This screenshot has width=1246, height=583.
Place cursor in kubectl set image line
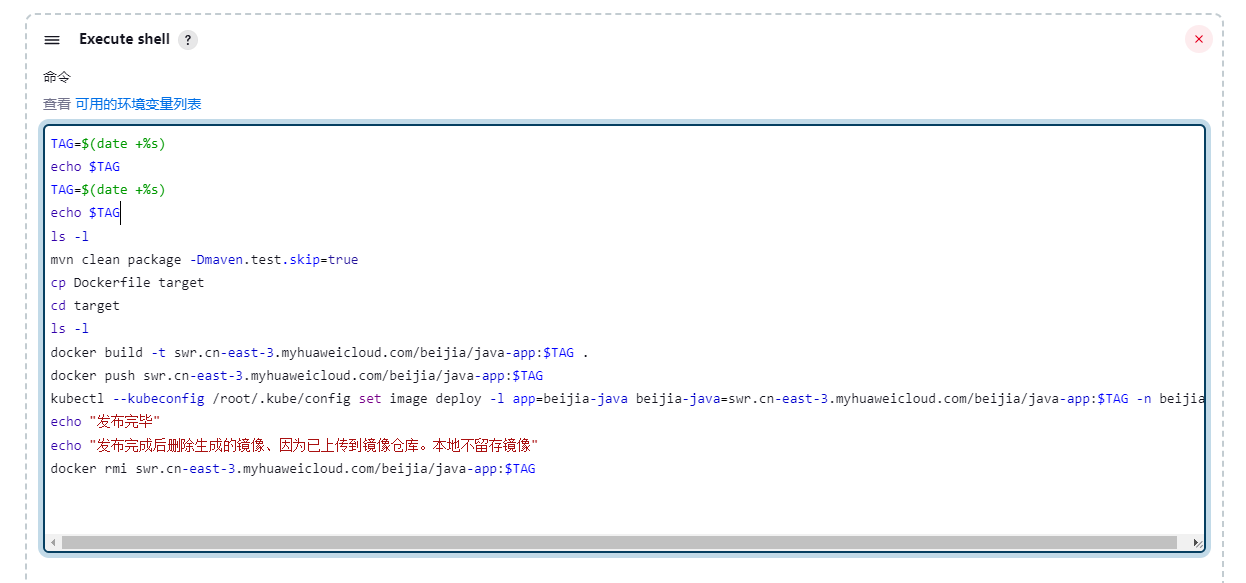[x=600, y=399]
